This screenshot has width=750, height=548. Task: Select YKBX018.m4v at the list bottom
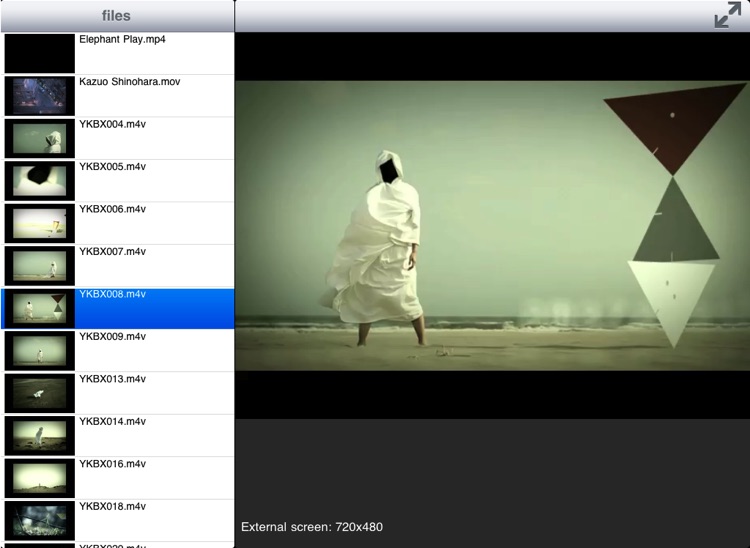coord(155,520)
